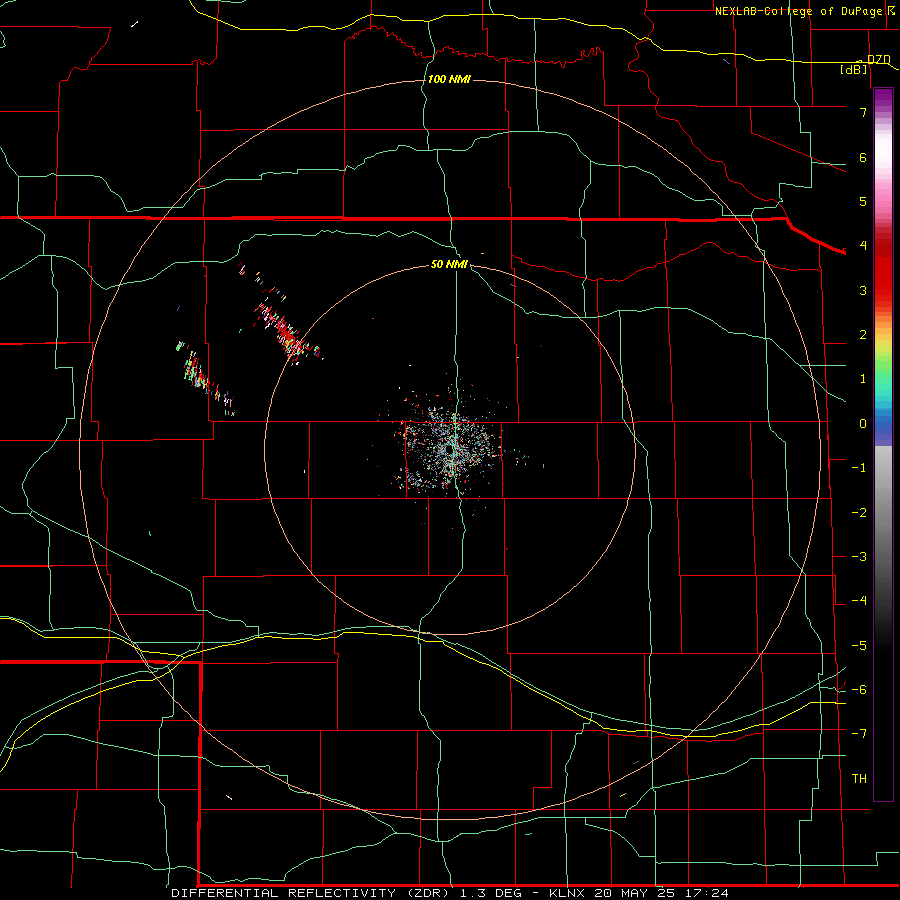Click the "-3" value on the color scale

pos(859,557)
